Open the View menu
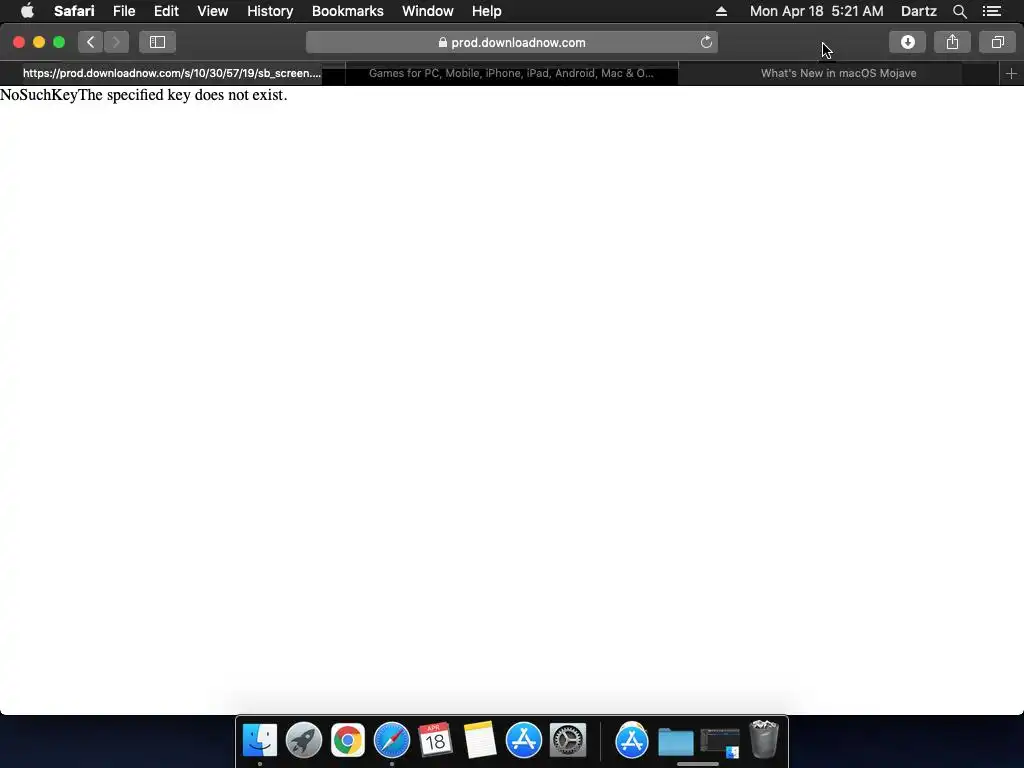1024x768 pixels. coord(213,11)
